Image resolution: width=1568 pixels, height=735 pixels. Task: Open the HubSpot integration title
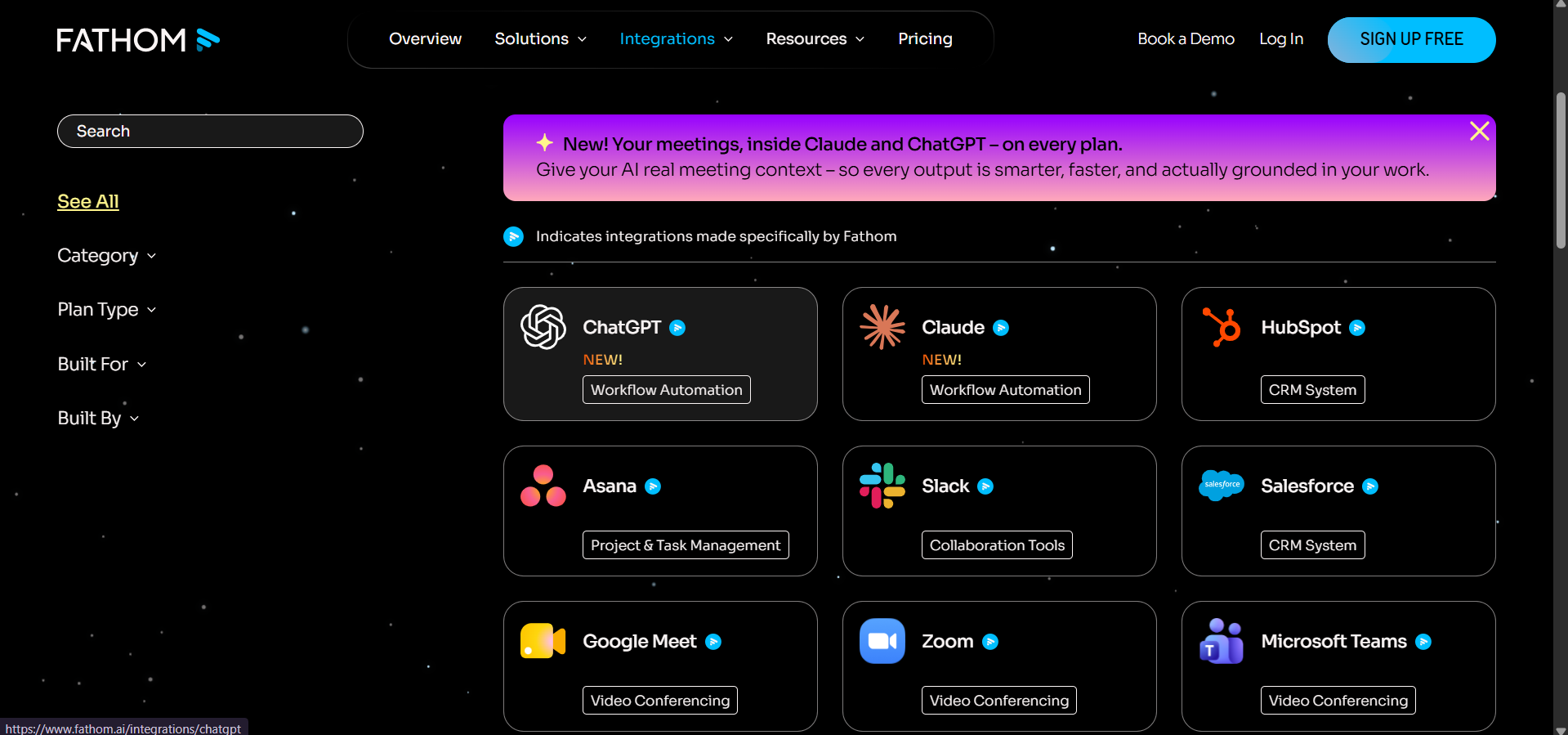pos(1301,328)
